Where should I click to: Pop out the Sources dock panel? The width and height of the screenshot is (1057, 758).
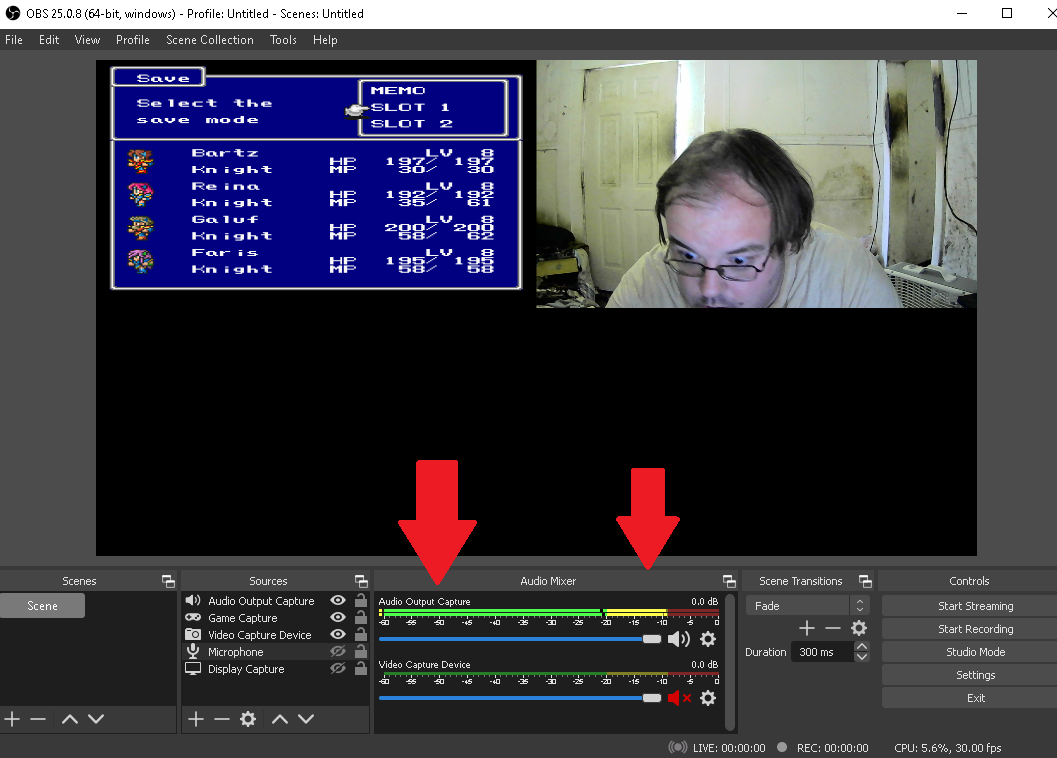(361, 581)
